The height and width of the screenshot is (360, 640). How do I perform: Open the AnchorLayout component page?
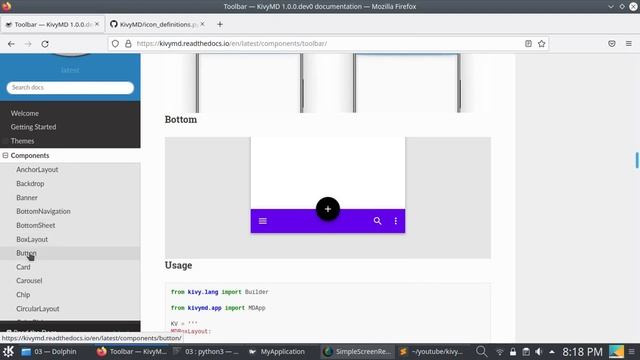pos(37,169)
